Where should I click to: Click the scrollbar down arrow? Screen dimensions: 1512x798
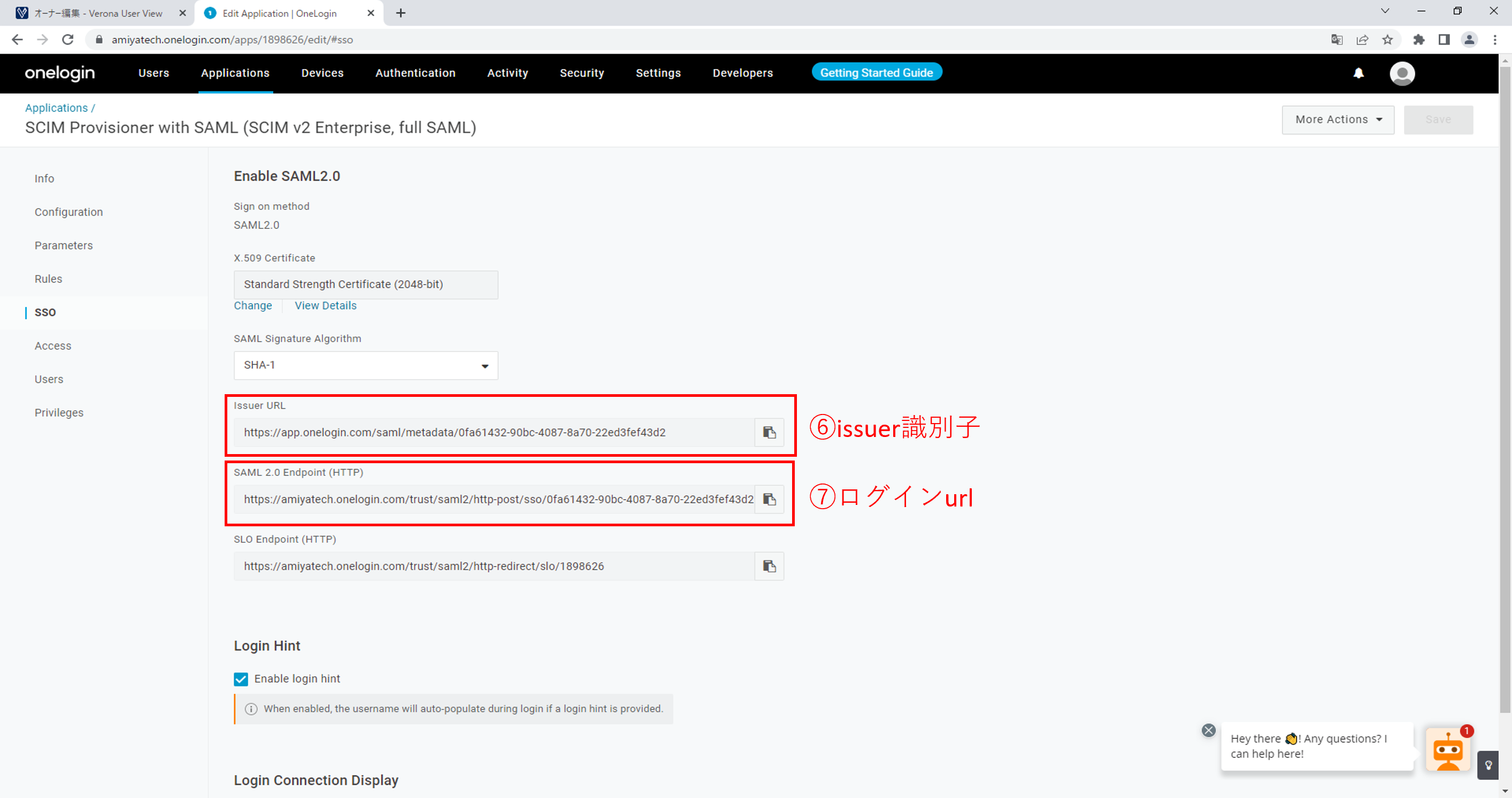(x=1505, y=792)
